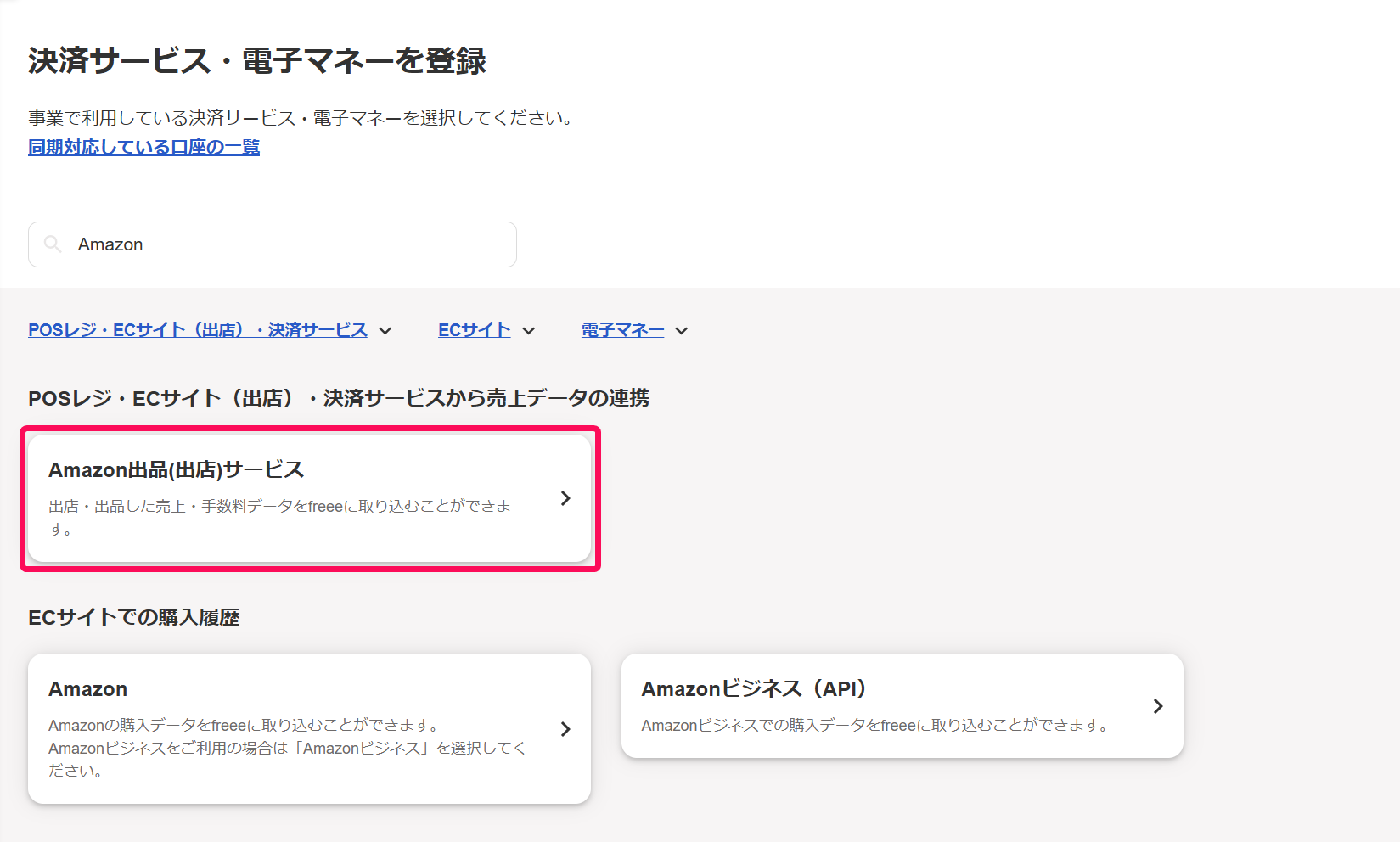The height and width of the screenshot is (842, 1400).
Task: Open the Amazonビジネス（API）card
Action: (902, 705)
